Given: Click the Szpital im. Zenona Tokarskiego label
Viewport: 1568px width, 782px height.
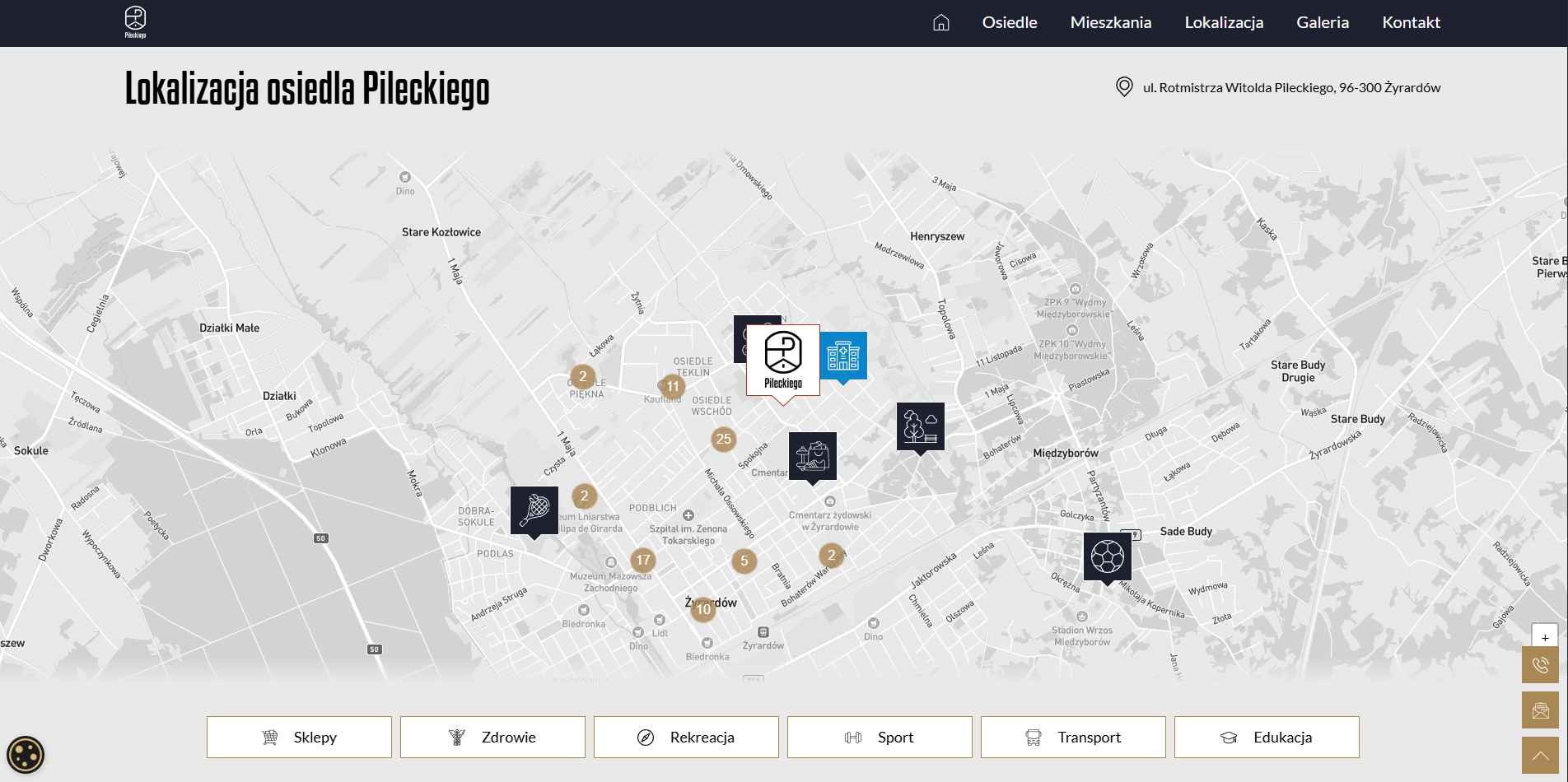Looking at the screenshot, I should [688, 535].
